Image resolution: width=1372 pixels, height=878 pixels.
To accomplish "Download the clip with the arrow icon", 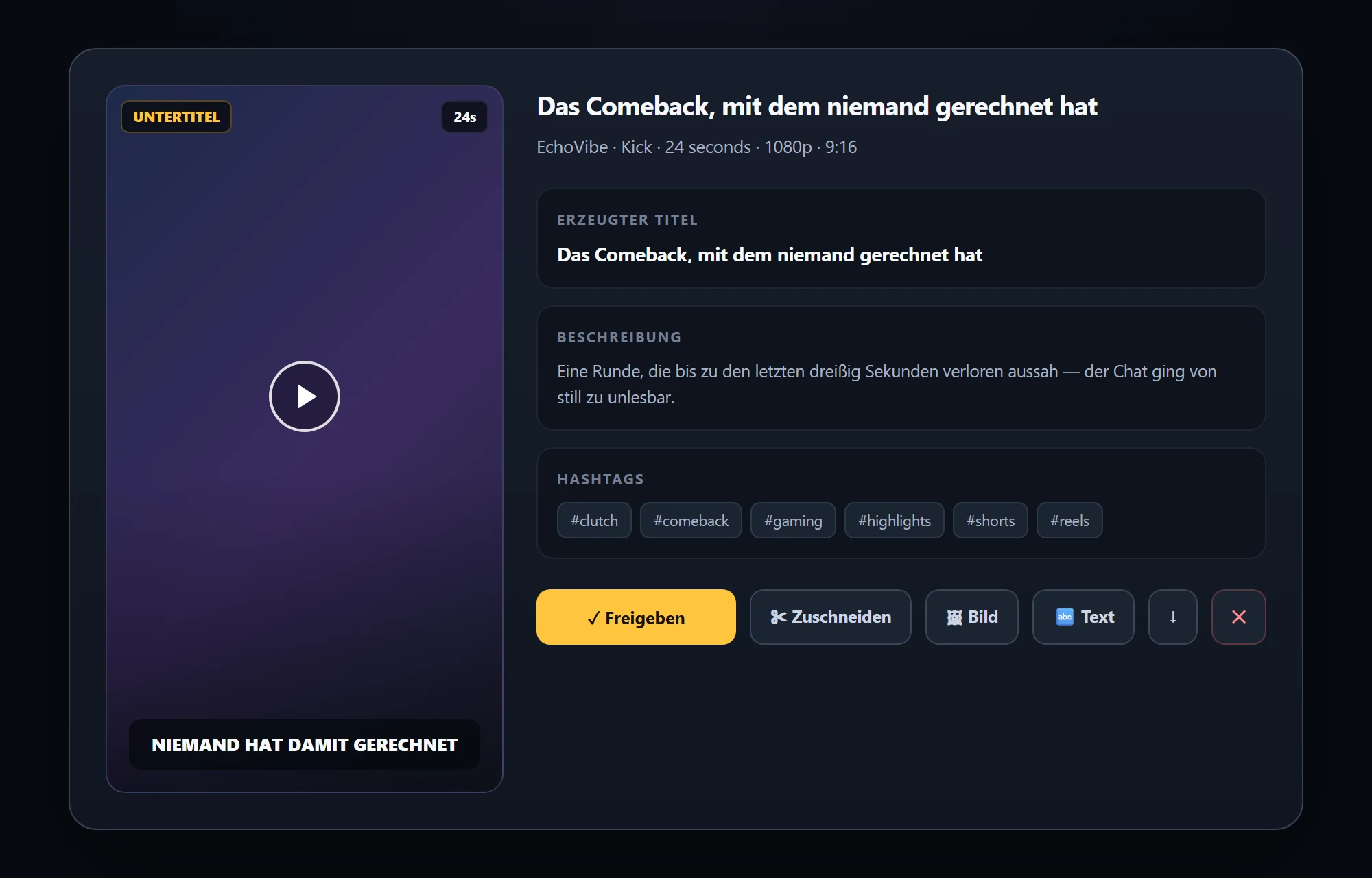I will click(x=1173, y=617).
